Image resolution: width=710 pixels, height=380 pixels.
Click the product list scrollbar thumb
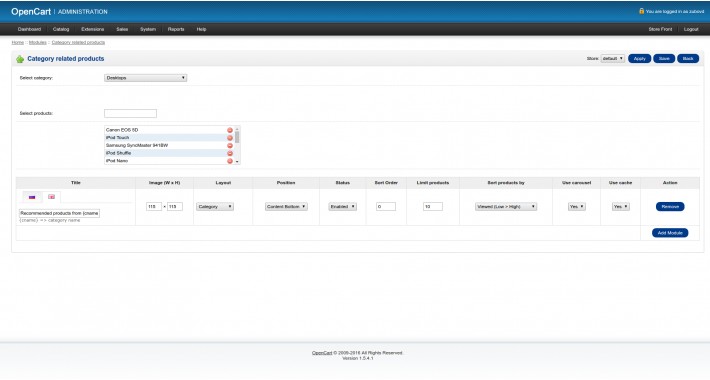(x=237, y=137)
